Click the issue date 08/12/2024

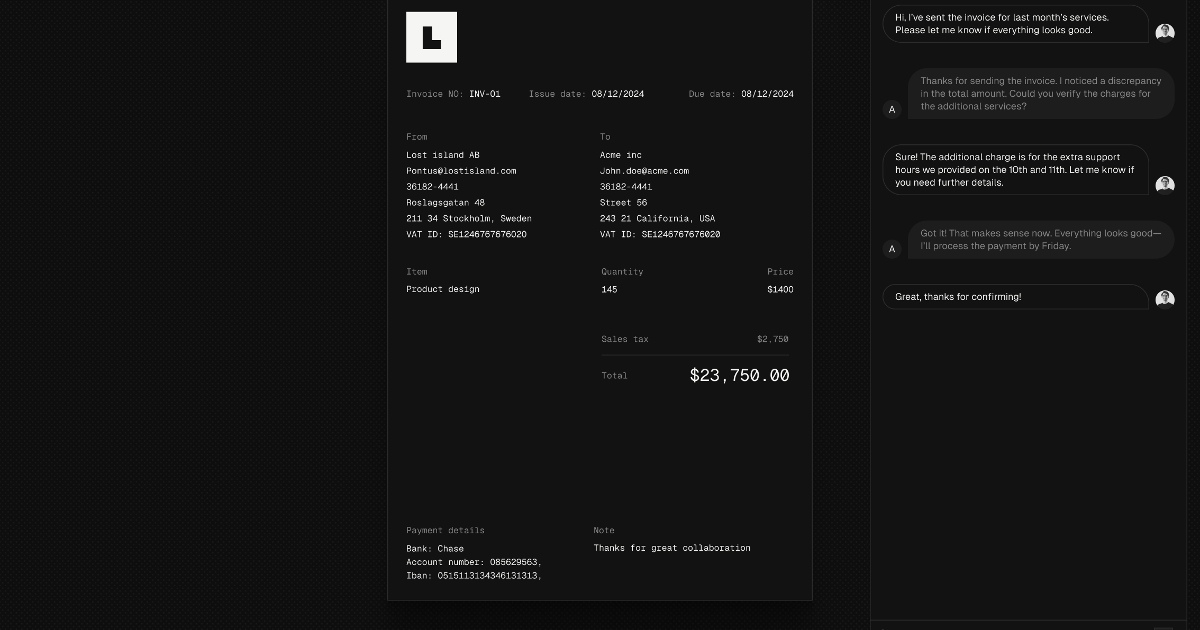617,94
